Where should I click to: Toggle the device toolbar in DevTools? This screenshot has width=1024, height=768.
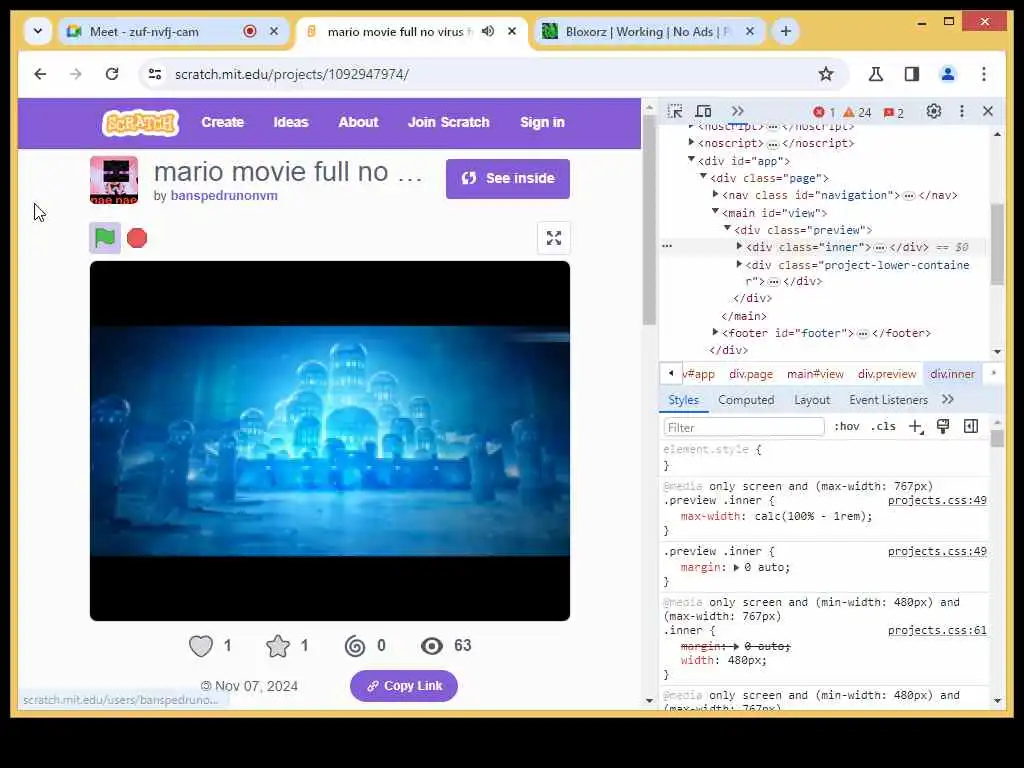click(703, 112)
